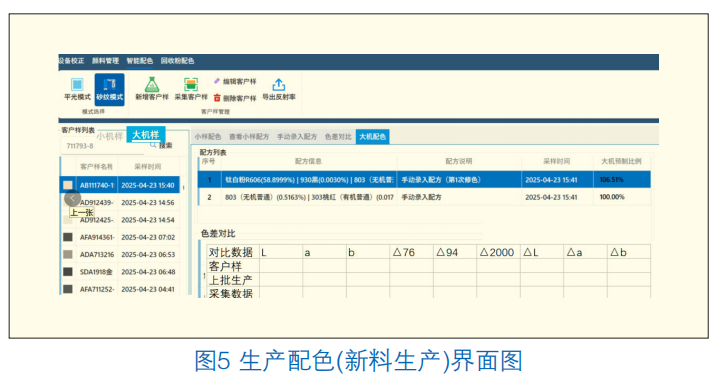Open the 回收粉配色 menu

point(177,61)
